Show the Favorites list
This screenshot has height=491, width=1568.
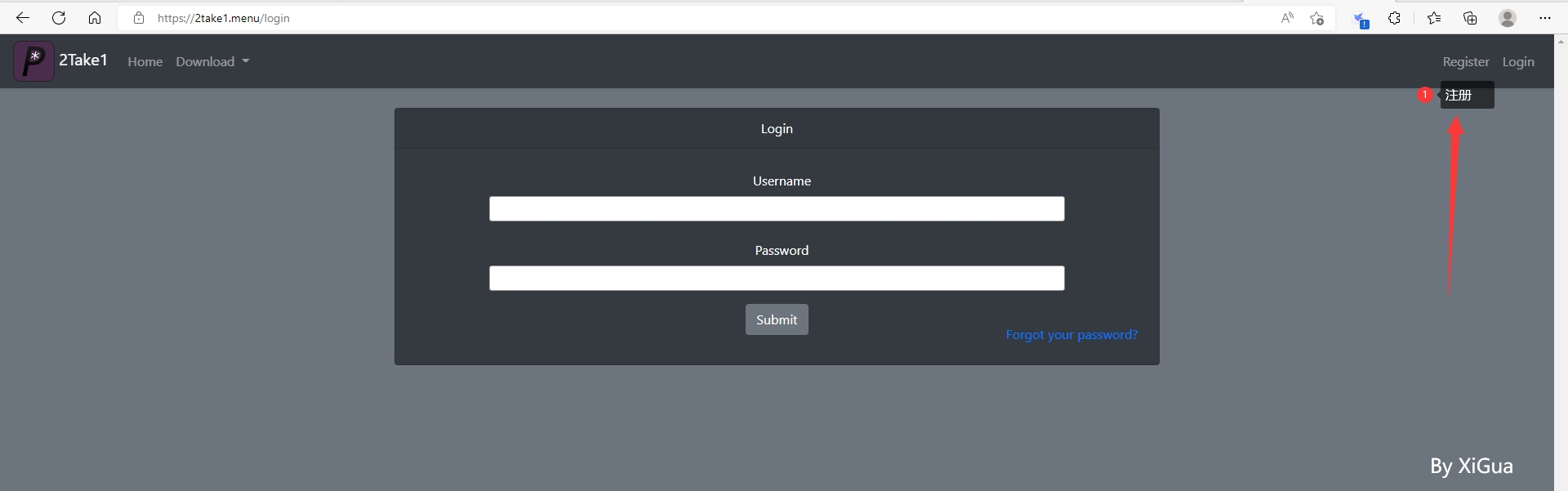point(1434,18)
